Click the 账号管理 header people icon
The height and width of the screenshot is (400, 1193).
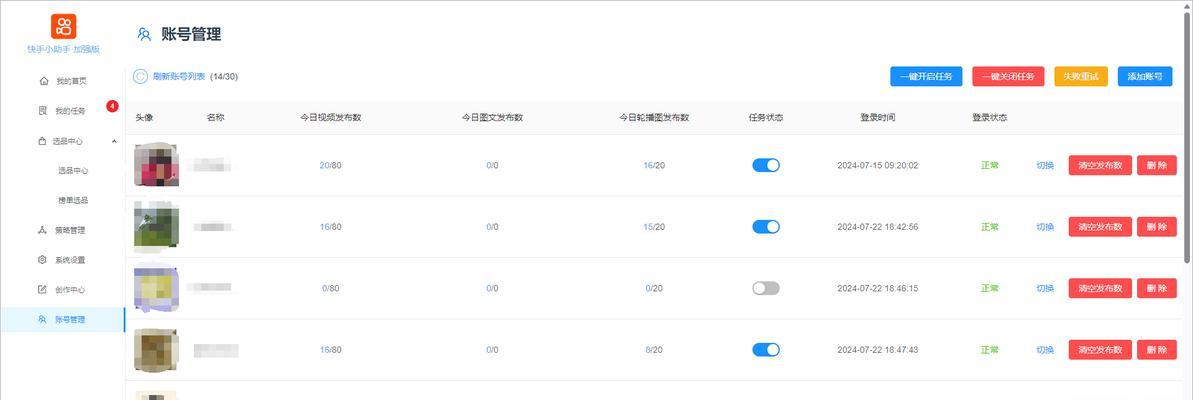[144, 34]
